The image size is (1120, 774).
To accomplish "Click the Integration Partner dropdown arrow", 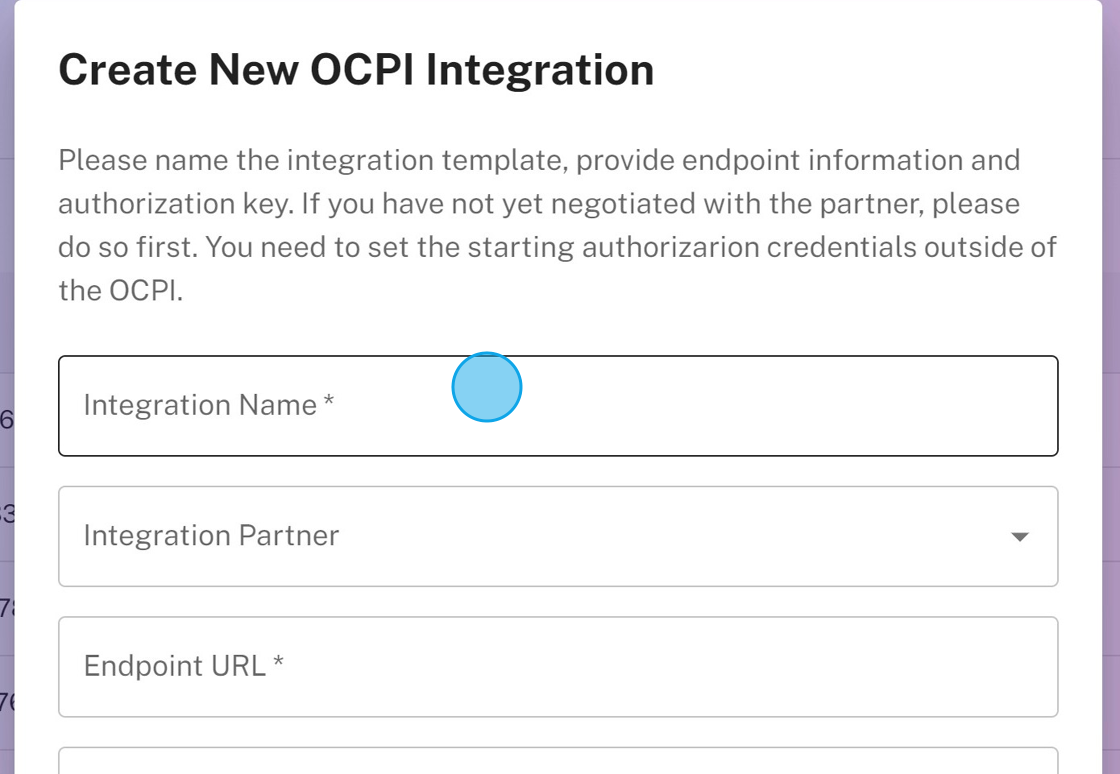I will tap(1019, 537).
